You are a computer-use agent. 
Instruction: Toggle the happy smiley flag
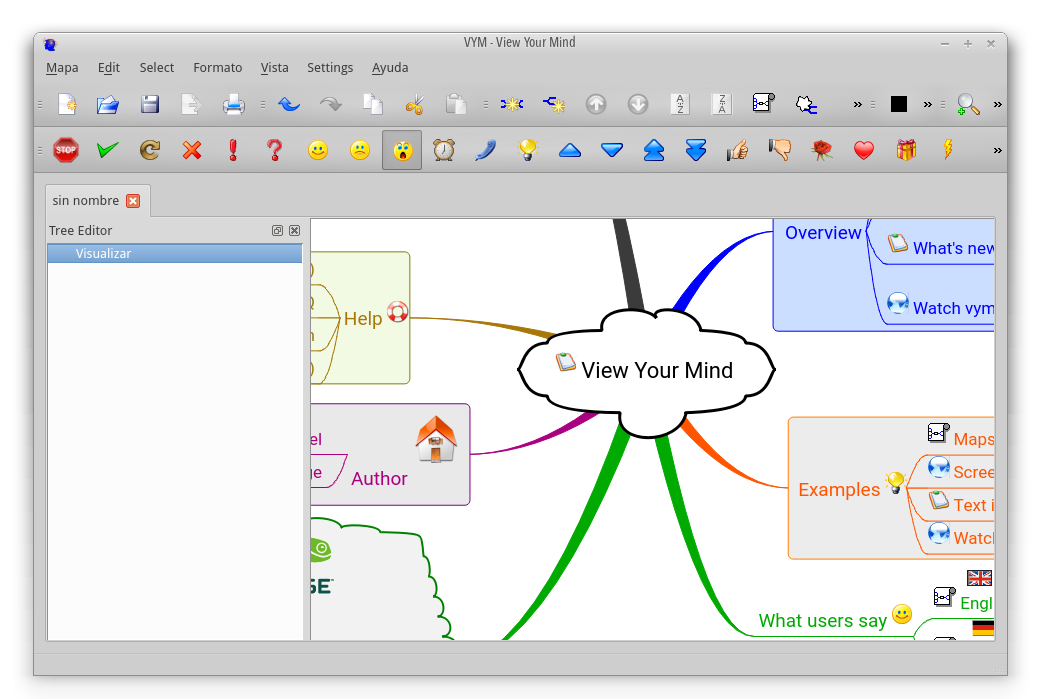pyautogui.click(x=318, y=150)
